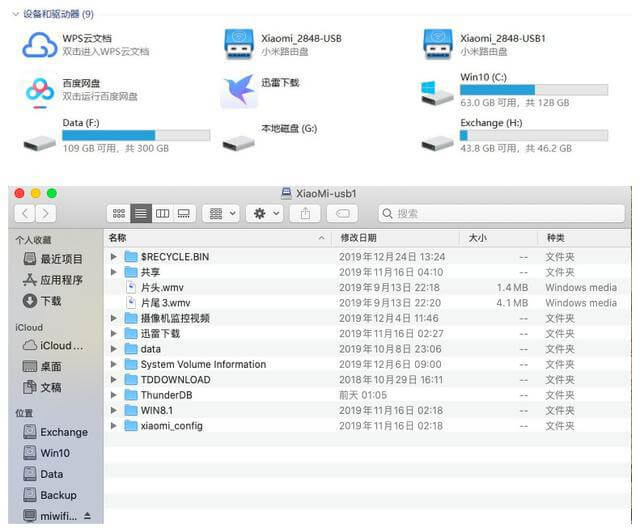Image resolution: width=640 pixels, height=532 pixels.
Task: Sort files by 修改日期 column header
Action: coord(358,238)
